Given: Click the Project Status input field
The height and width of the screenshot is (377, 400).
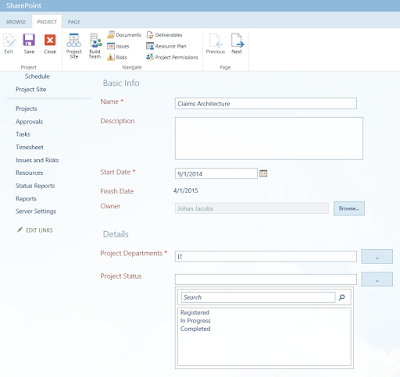Looking at the screenshot, I should (266, 279).
